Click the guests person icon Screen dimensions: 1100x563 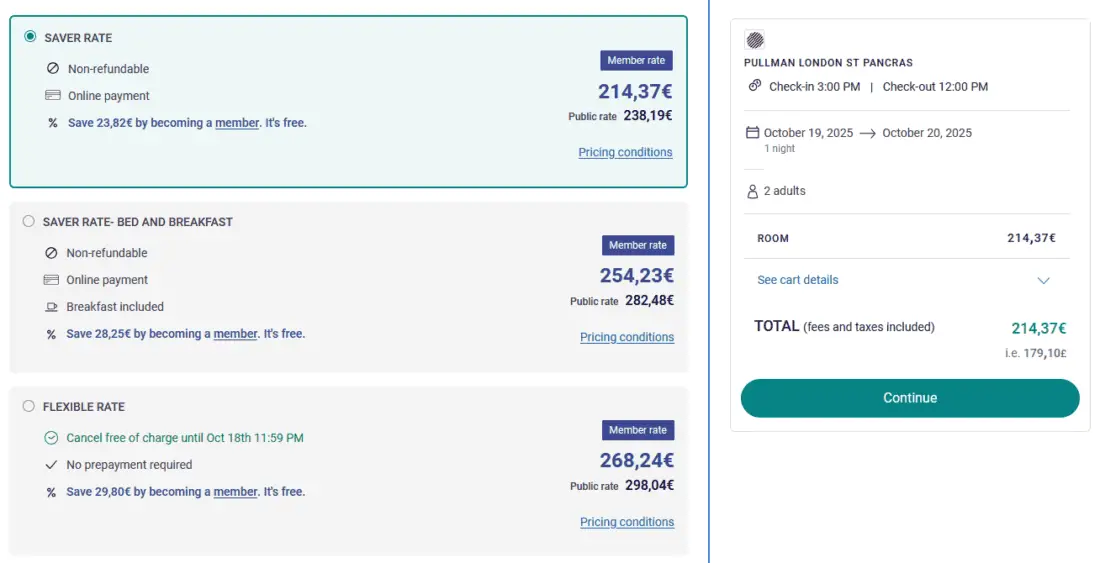point(753,191)
